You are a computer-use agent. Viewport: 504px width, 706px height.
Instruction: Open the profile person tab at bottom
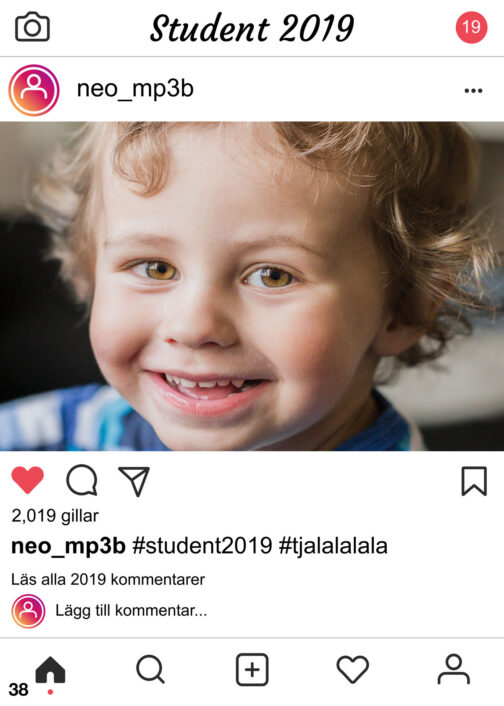tap(454, 670)
